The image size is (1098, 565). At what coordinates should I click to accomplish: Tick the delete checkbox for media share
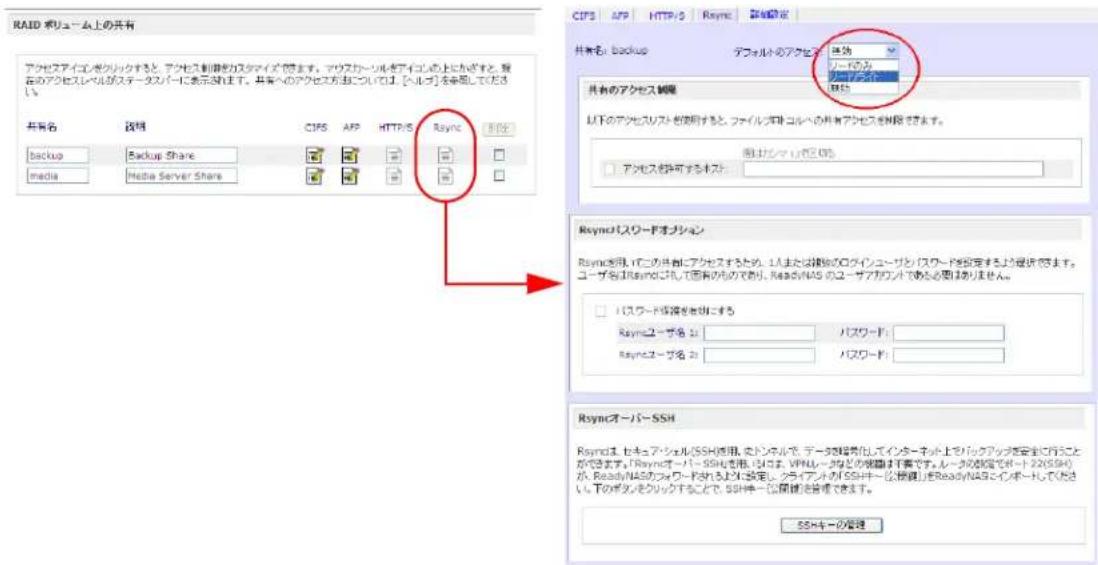click(499, 176)
